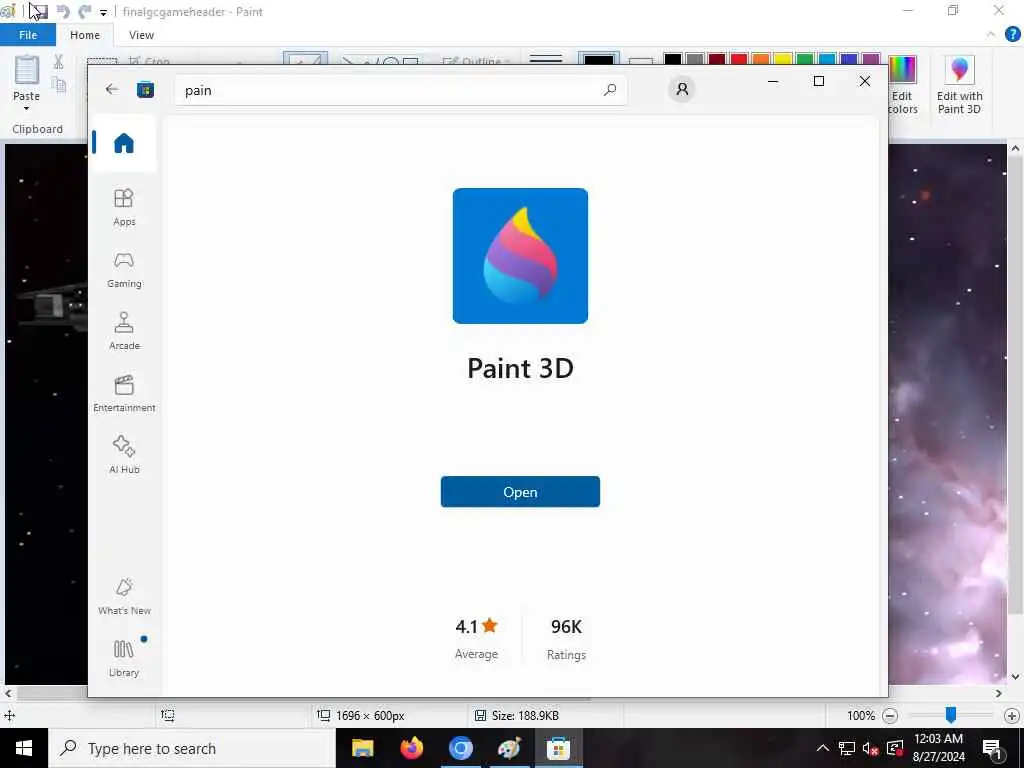Image resolution: width=1024 pixels, height=768 pixels.
Task: Open Entertainment section in Store sidebar
Action: tap(124, 394)
